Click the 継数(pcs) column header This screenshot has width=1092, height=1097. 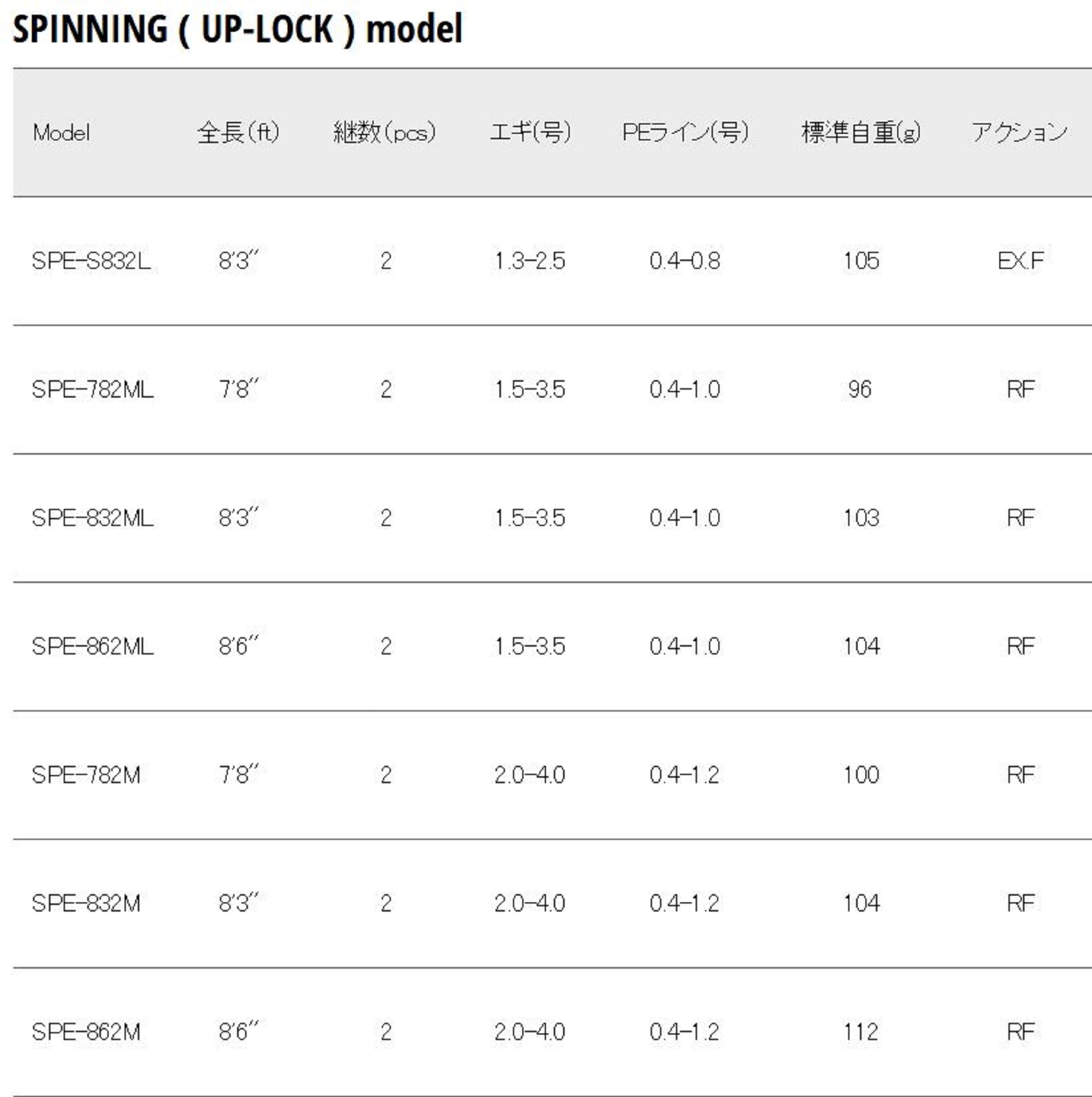[x=385, y=133]
